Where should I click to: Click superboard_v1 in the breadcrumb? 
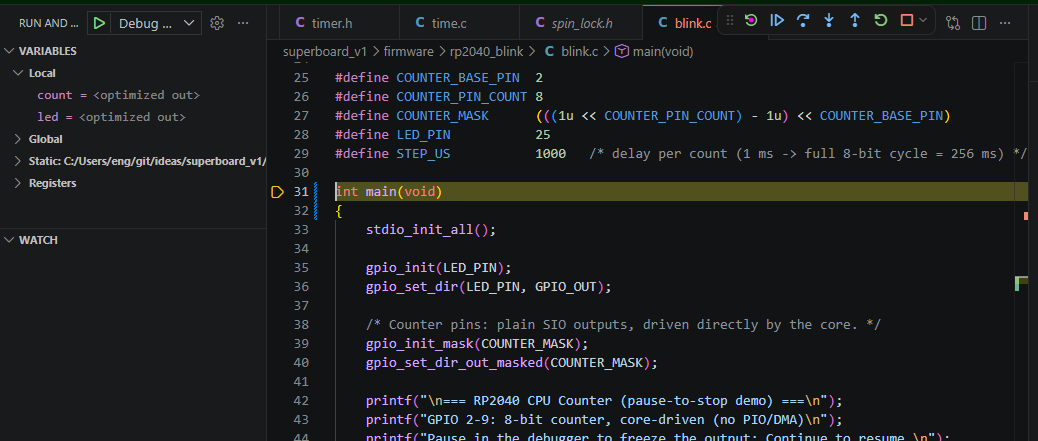[x=326, y=51]
